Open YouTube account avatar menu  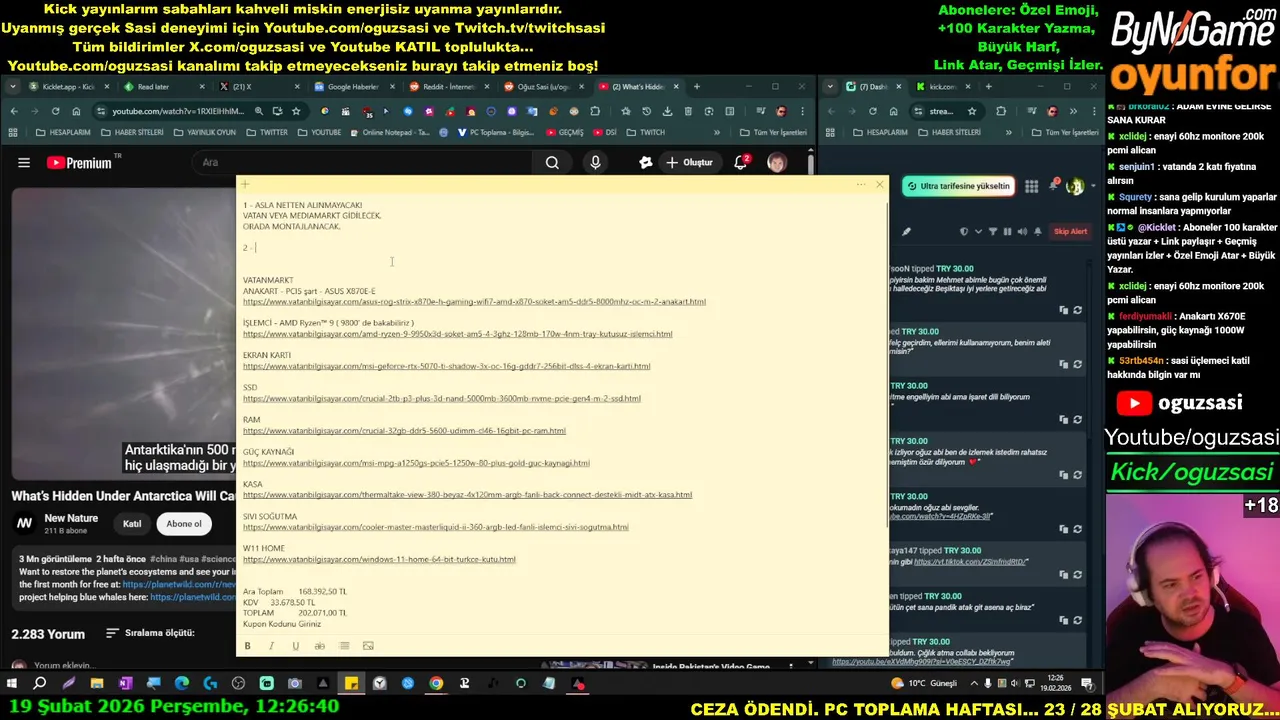tap(777, 163)
